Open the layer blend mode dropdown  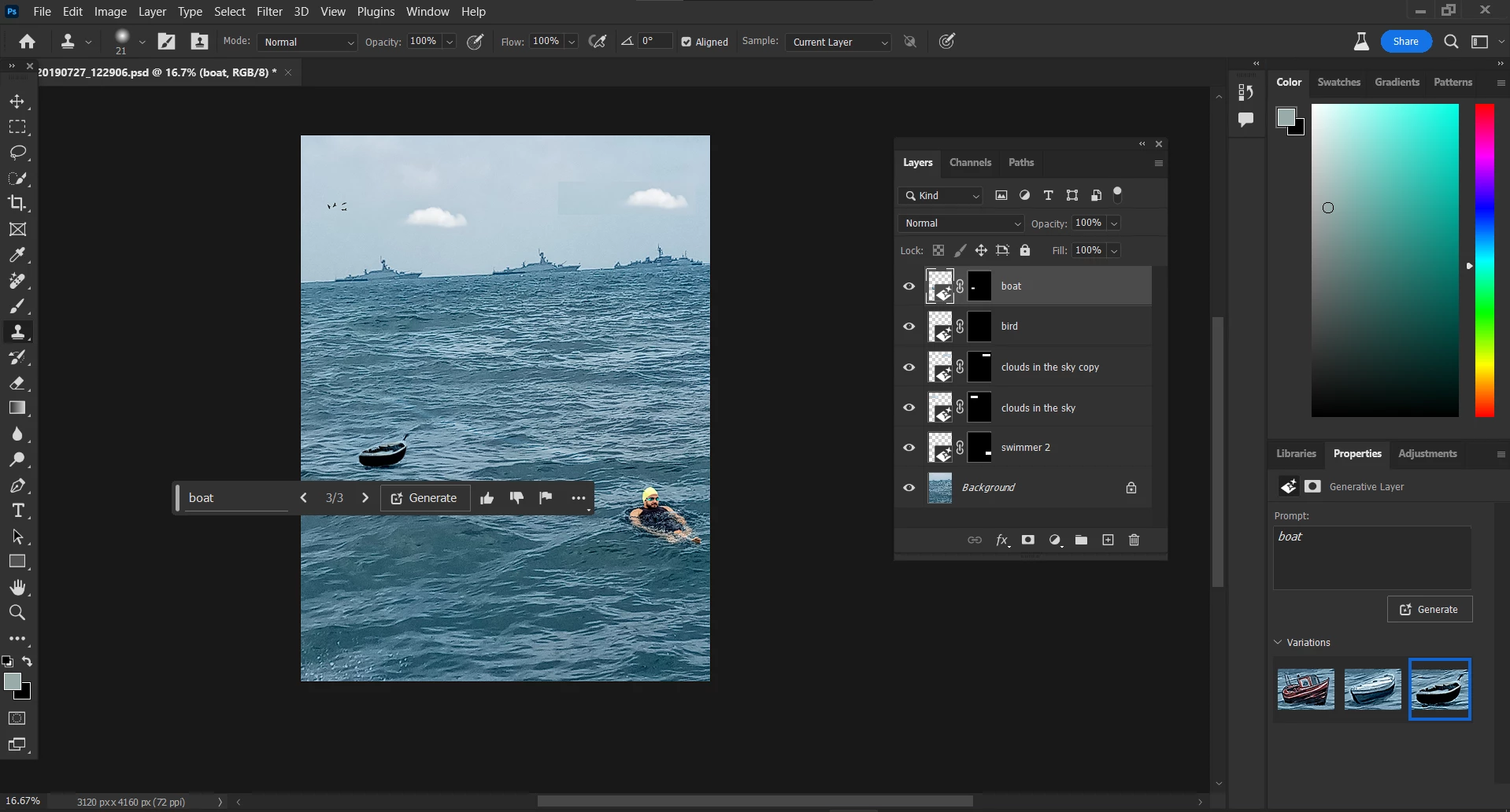(x=960, y=223)
